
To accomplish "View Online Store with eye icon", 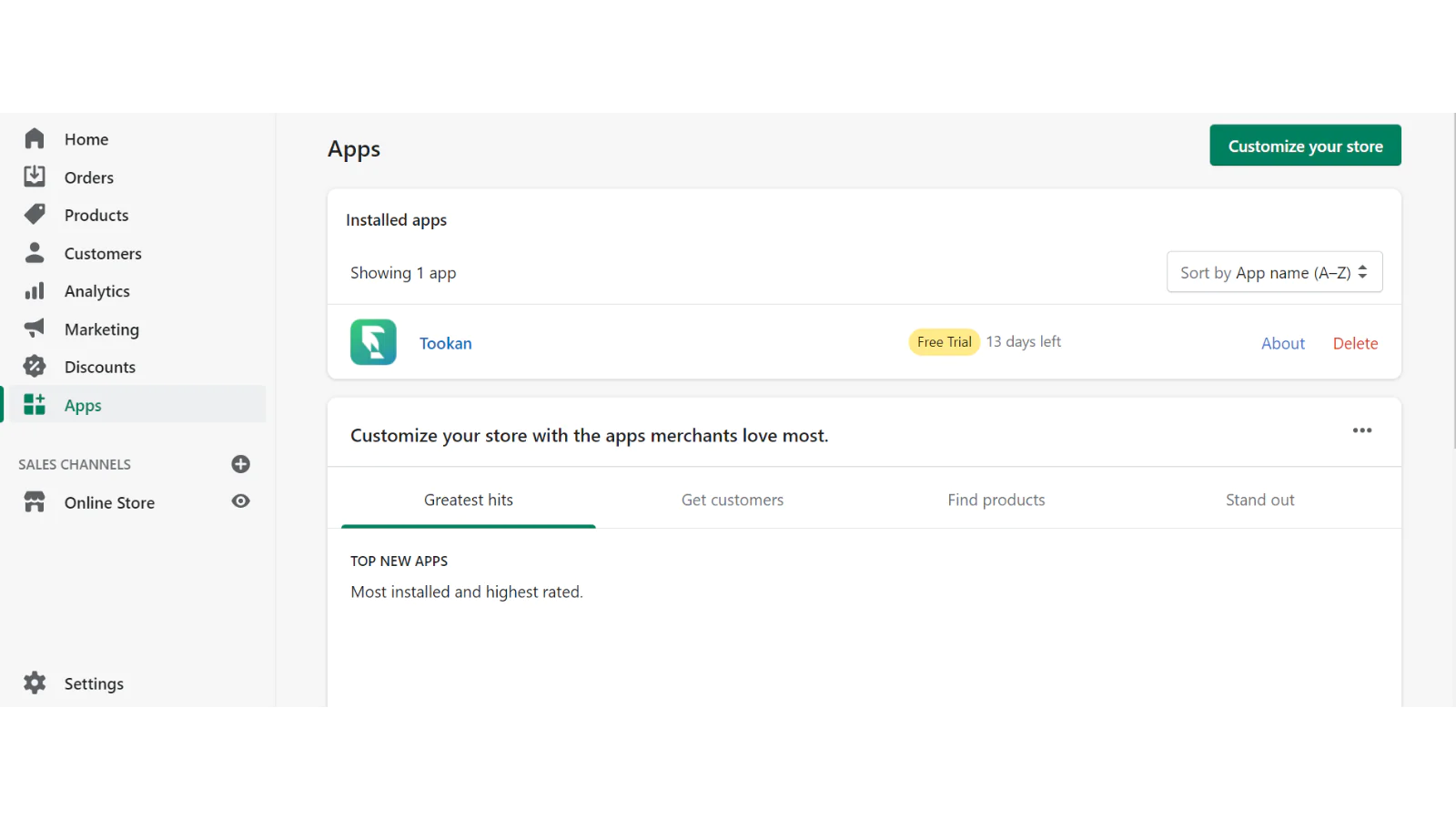I will [240, 501].
